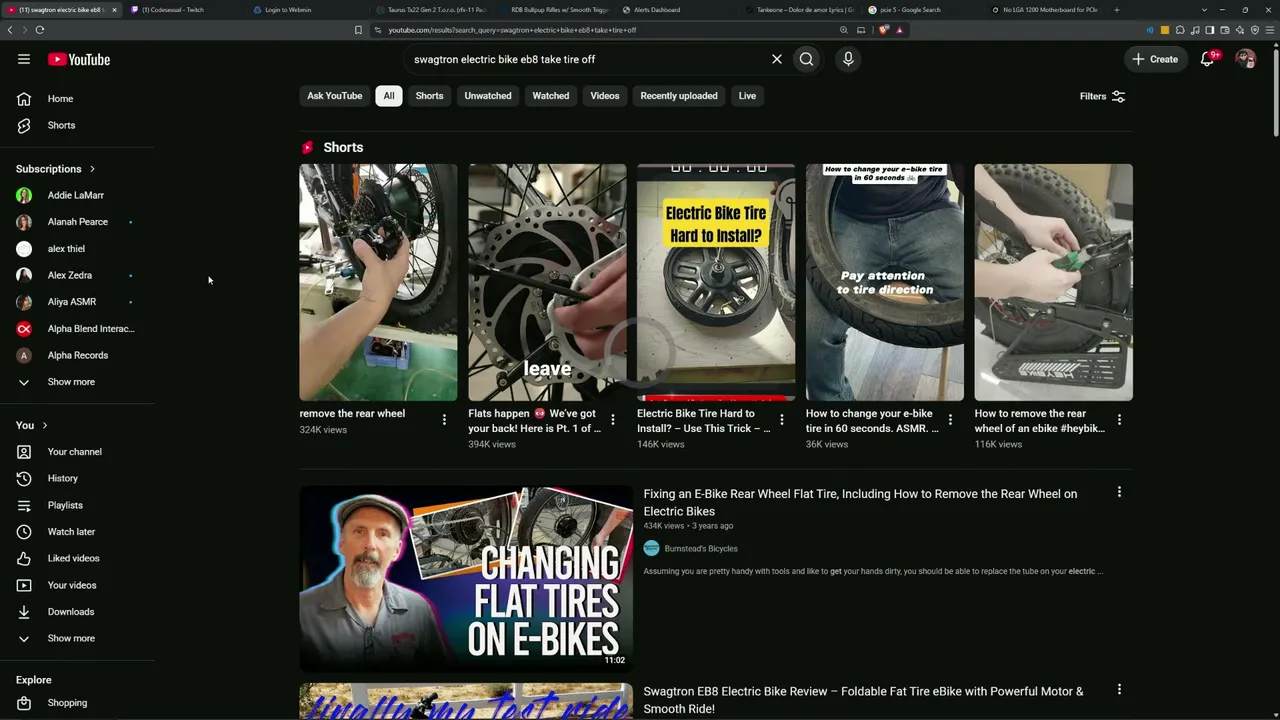This screenshot has width=1280, height=720.
Task: Filter results by Shorts chip
Action: 429,96
